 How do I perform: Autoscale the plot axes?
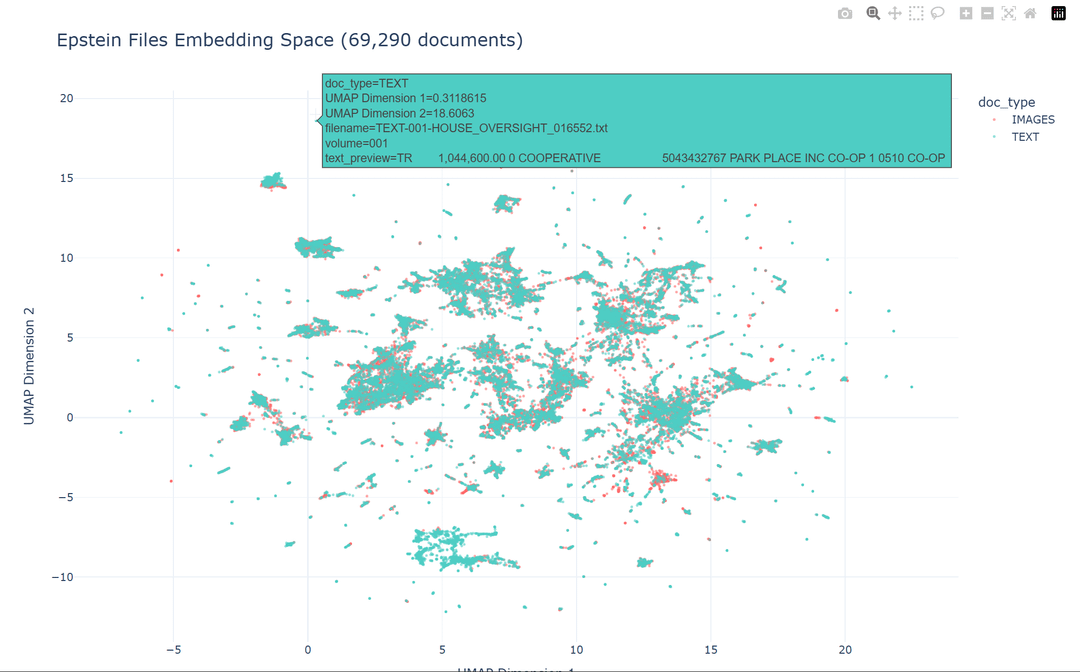click(x=1008, y=13)
